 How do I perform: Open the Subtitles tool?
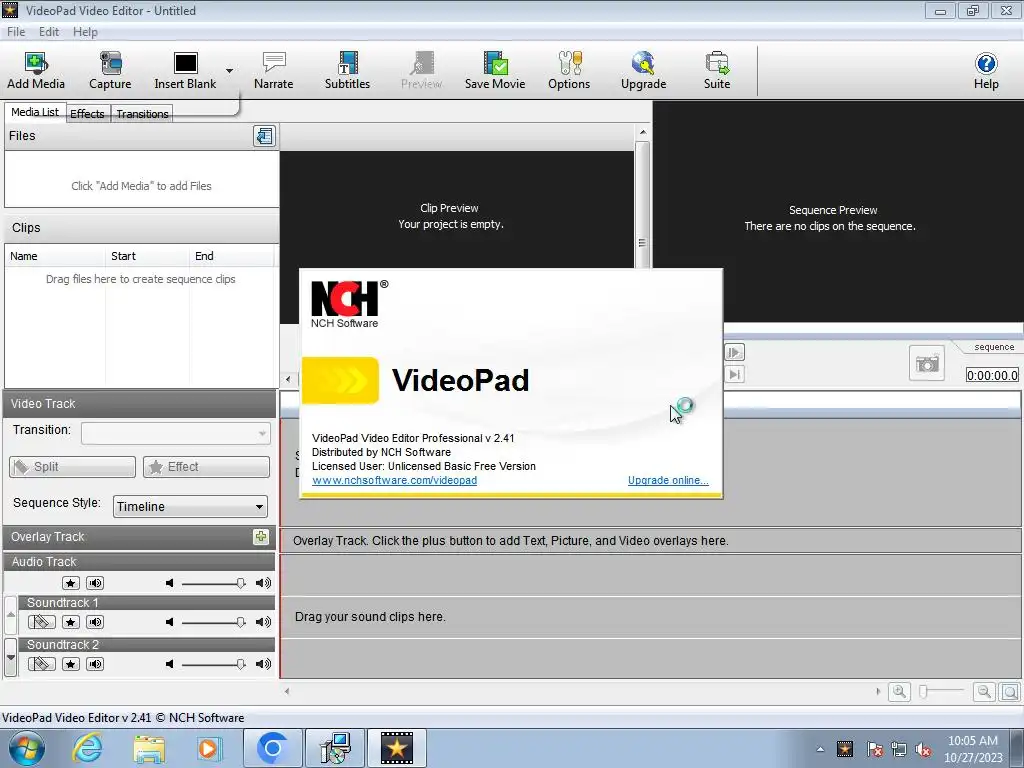347,71
